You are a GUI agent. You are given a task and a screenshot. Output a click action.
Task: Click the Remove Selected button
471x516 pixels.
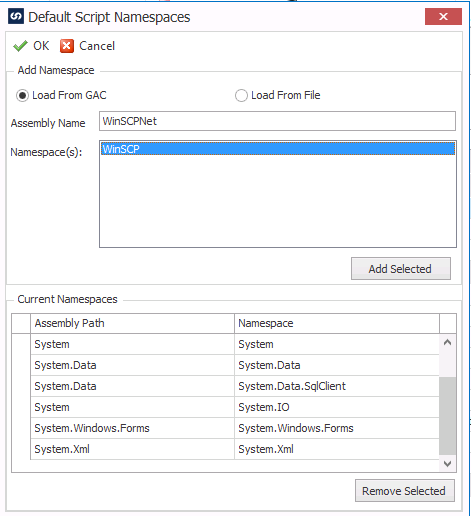click(x=405, y=491)
